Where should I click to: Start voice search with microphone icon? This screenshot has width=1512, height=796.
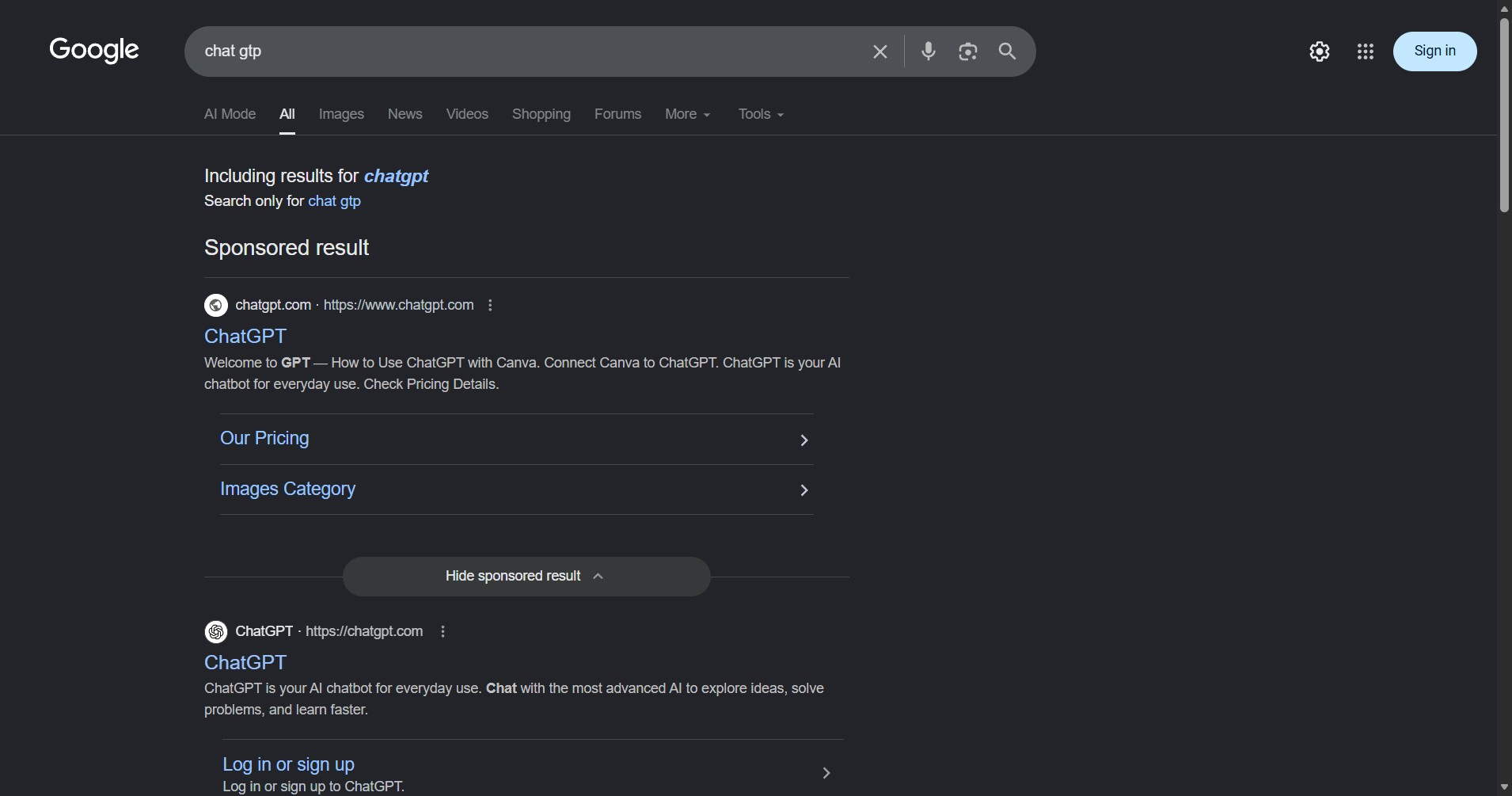pos(929,51)
